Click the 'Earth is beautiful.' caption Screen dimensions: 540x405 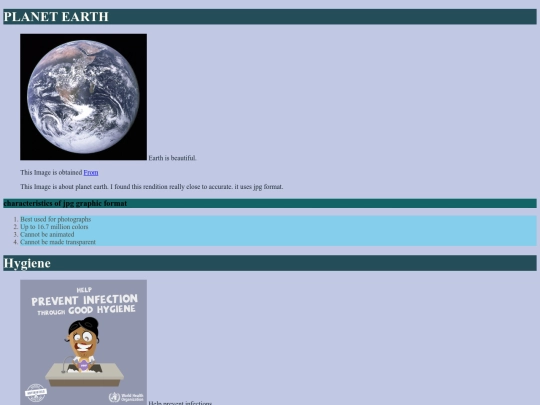click(x=172, y=158)
